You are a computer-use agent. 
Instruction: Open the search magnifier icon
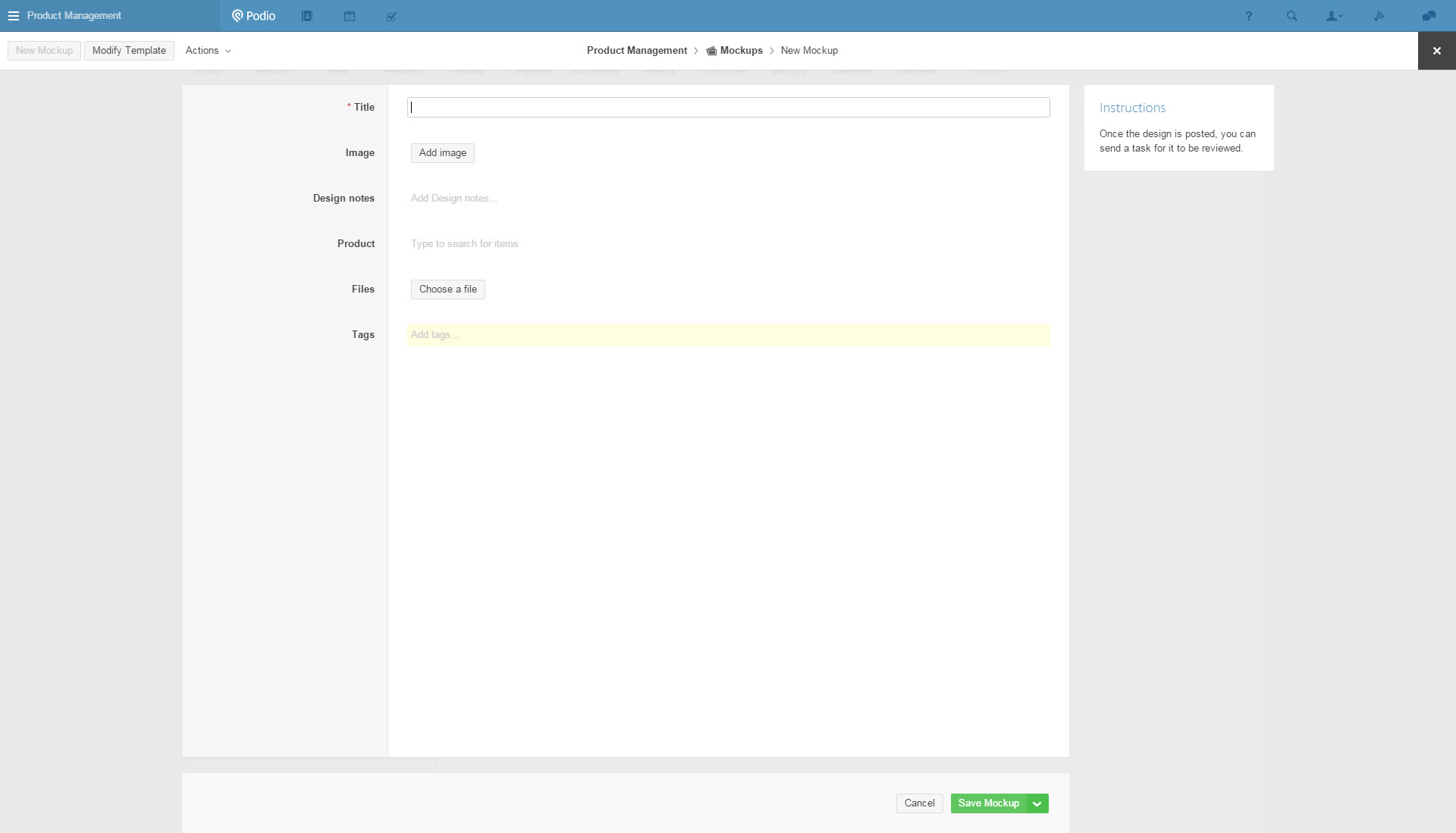1291,16
